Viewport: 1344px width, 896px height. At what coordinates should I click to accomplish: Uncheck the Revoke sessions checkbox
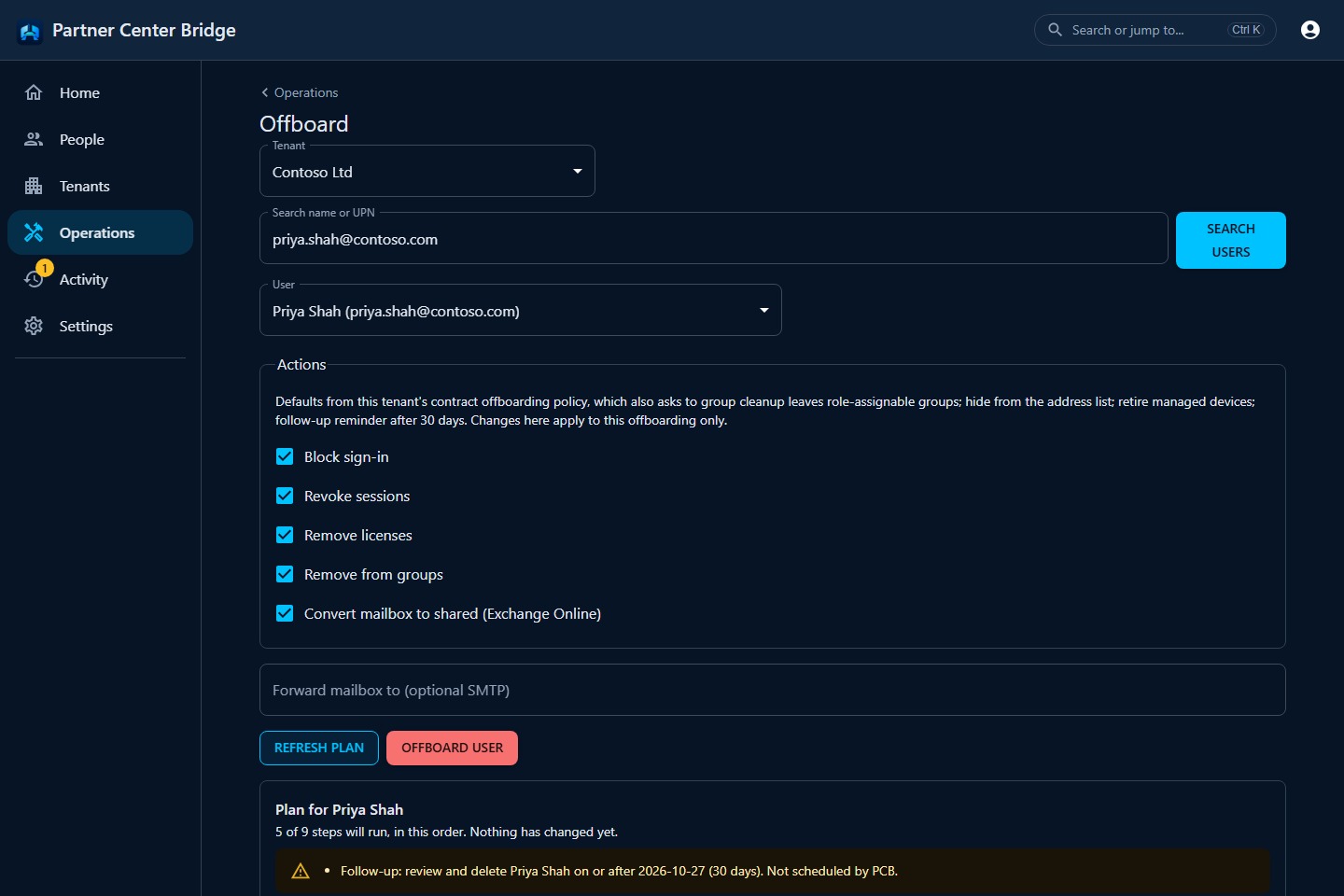coord(285,496)
